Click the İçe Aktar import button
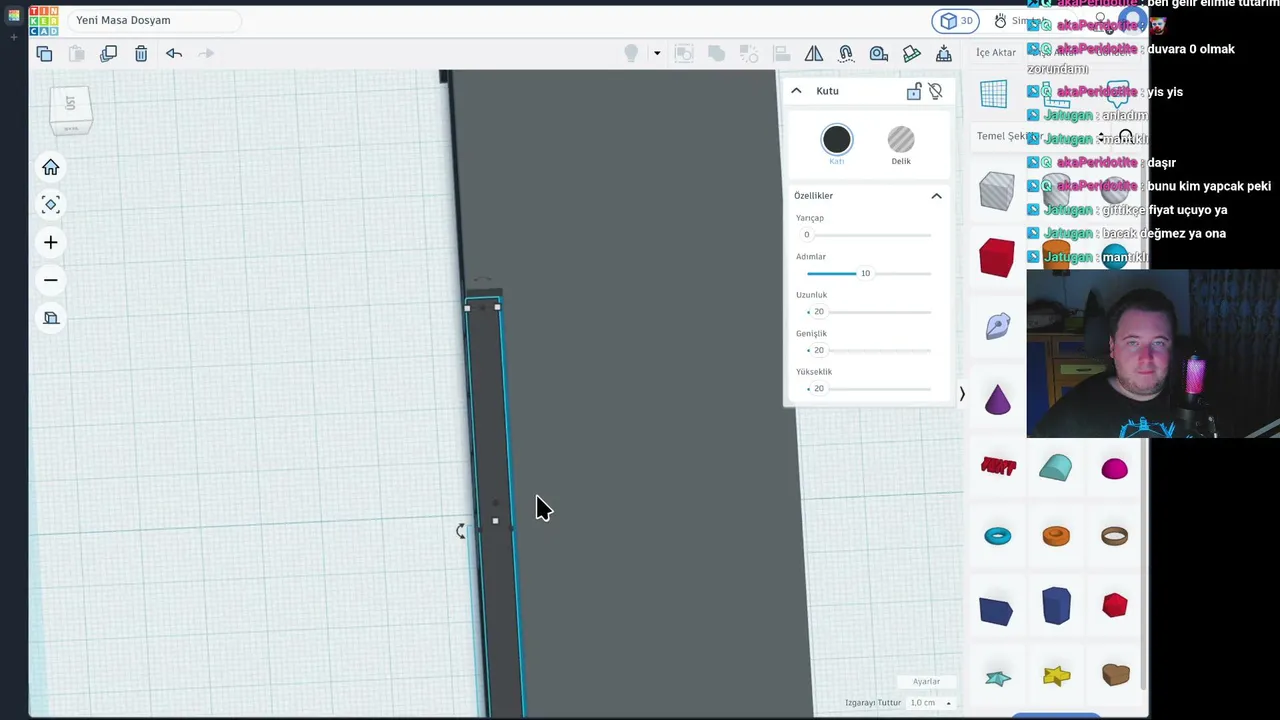 pos(996,52)
